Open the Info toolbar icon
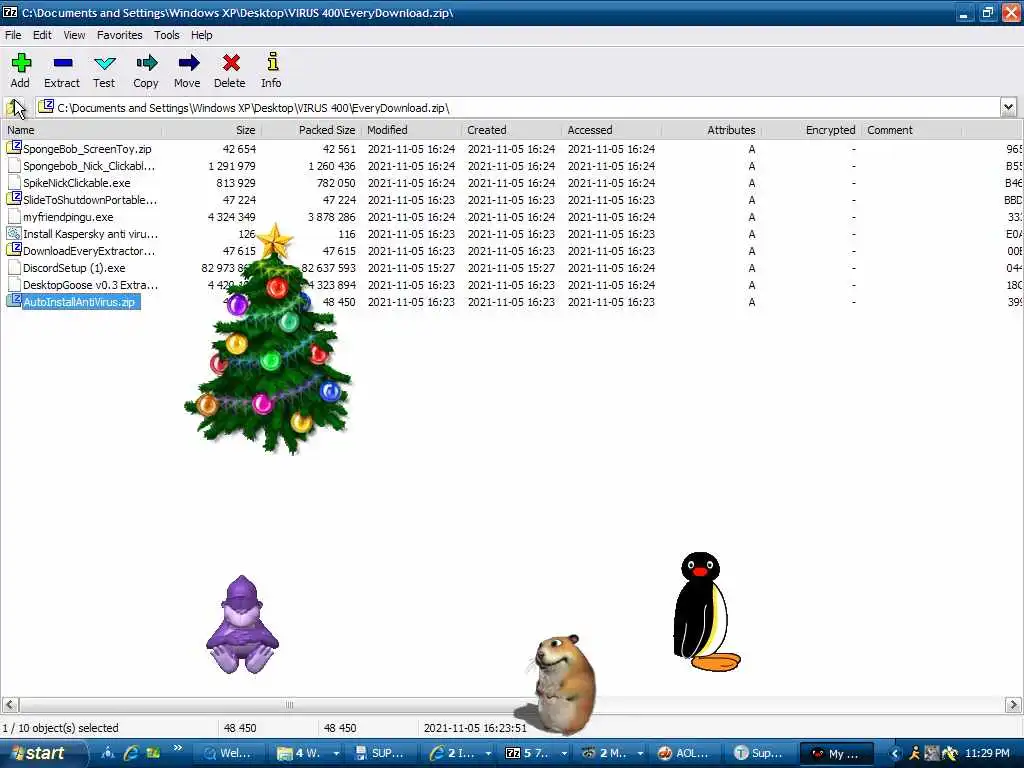Screen dimensions: 1024x768 click(272, 62)
